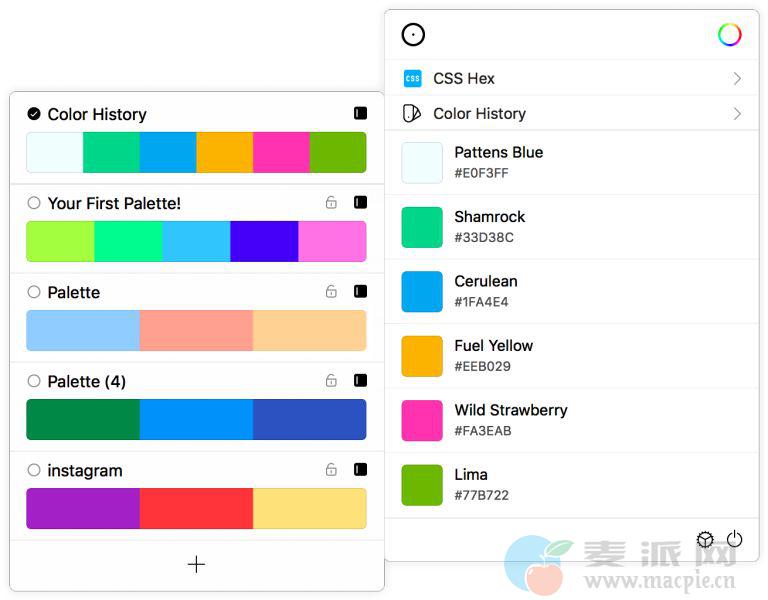Select the Wild Strawberry color entry
Screen dimensions: 768x600
tap(570, 420)
